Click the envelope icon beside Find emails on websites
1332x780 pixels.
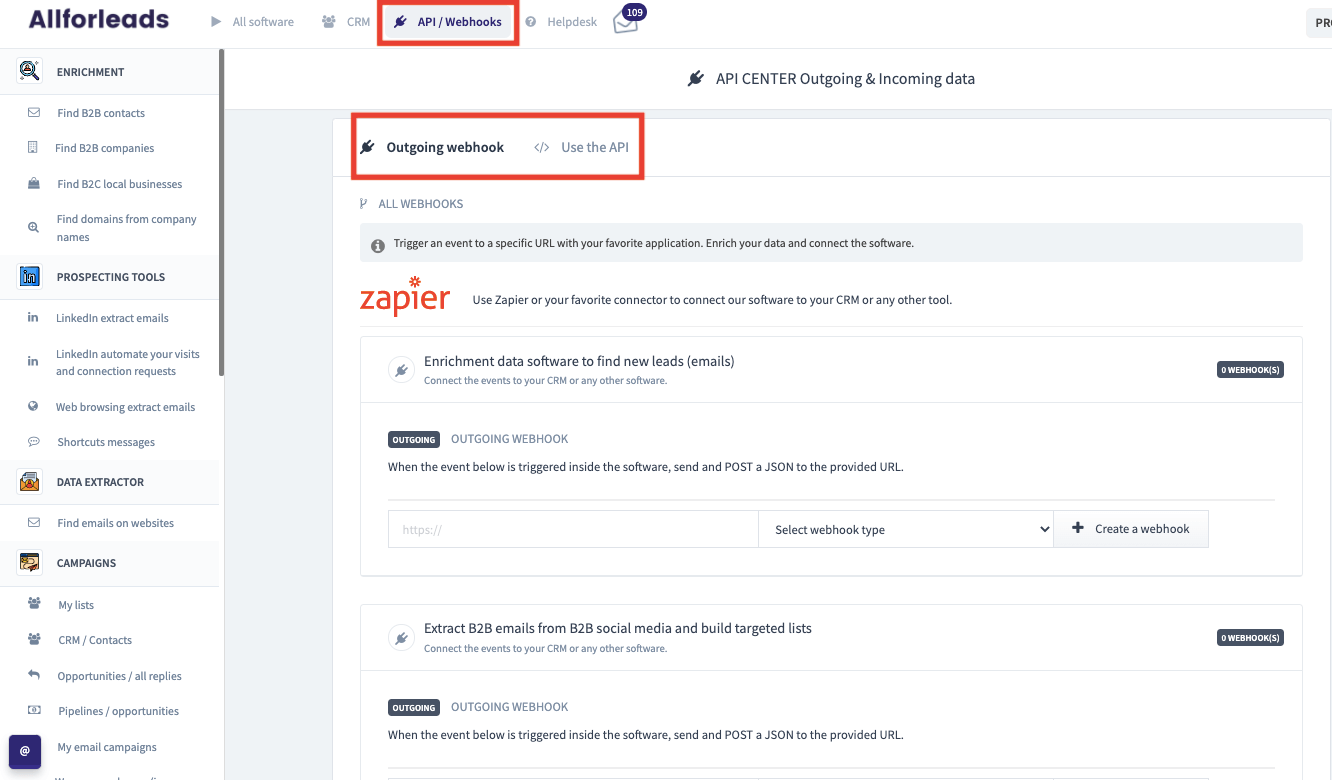pos(34,523)
